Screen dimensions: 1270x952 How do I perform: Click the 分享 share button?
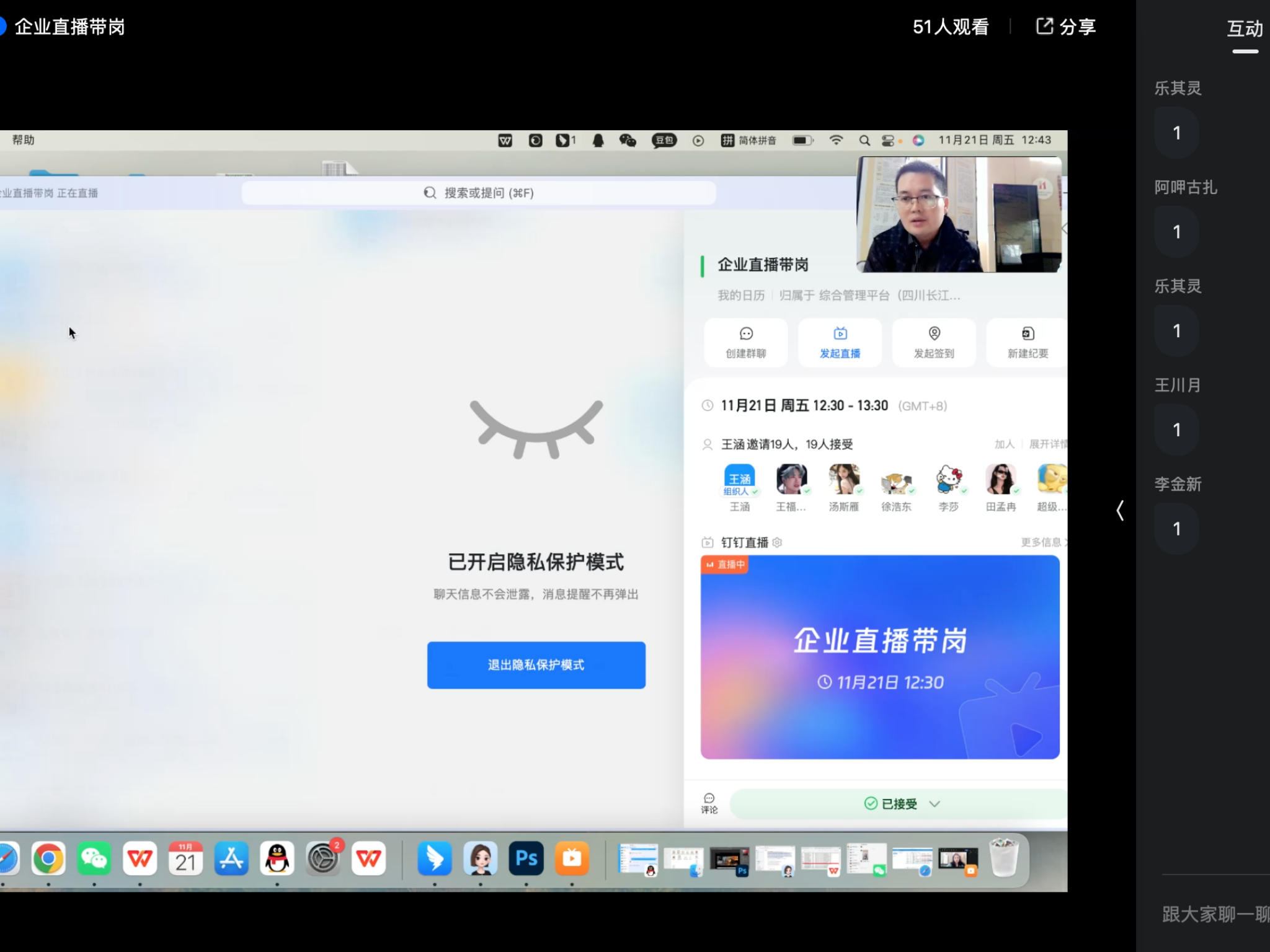click(x=1066, y=27)
